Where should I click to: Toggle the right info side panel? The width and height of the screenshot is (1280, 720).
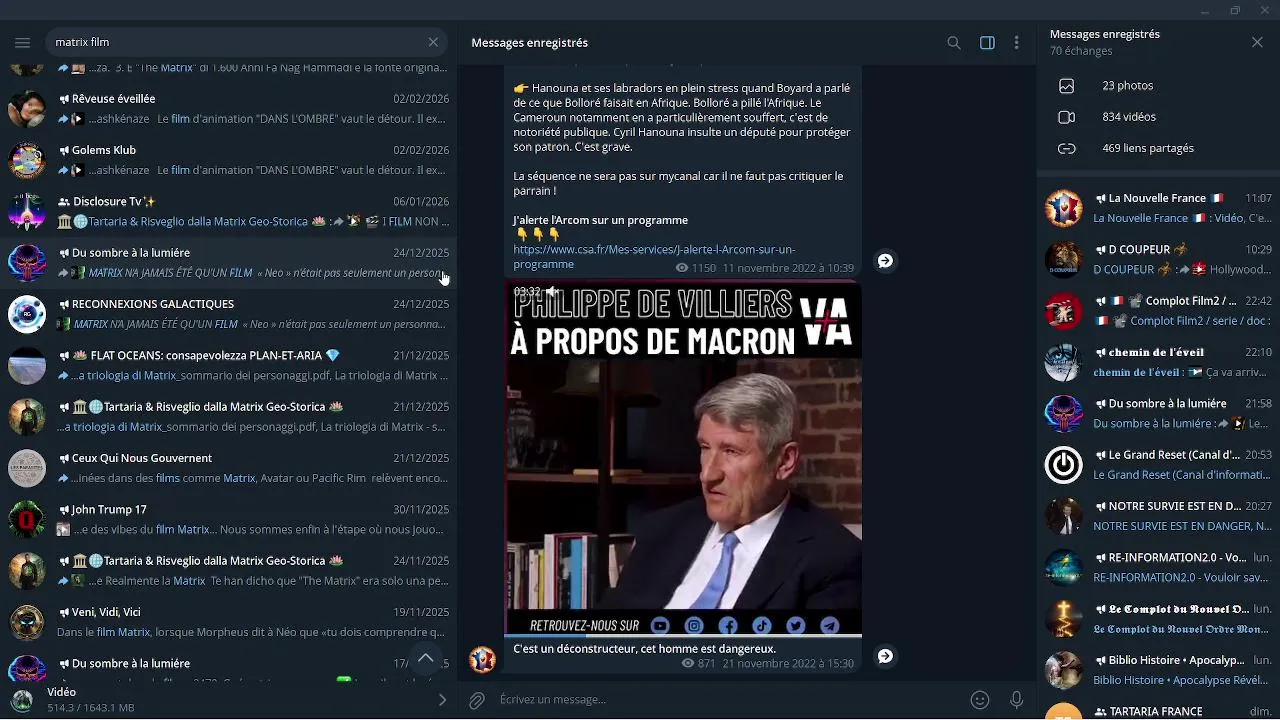coord(987,43)
